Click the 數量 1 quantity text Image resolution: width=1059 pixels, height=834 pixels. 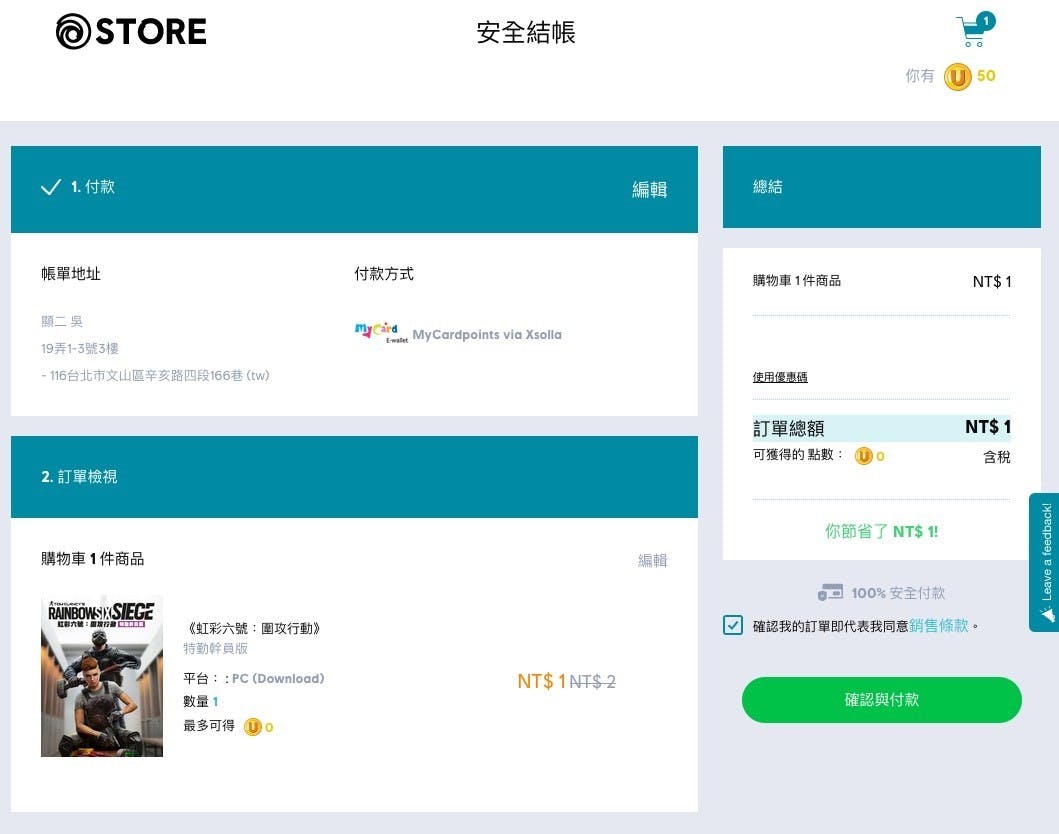click(201, 702)
